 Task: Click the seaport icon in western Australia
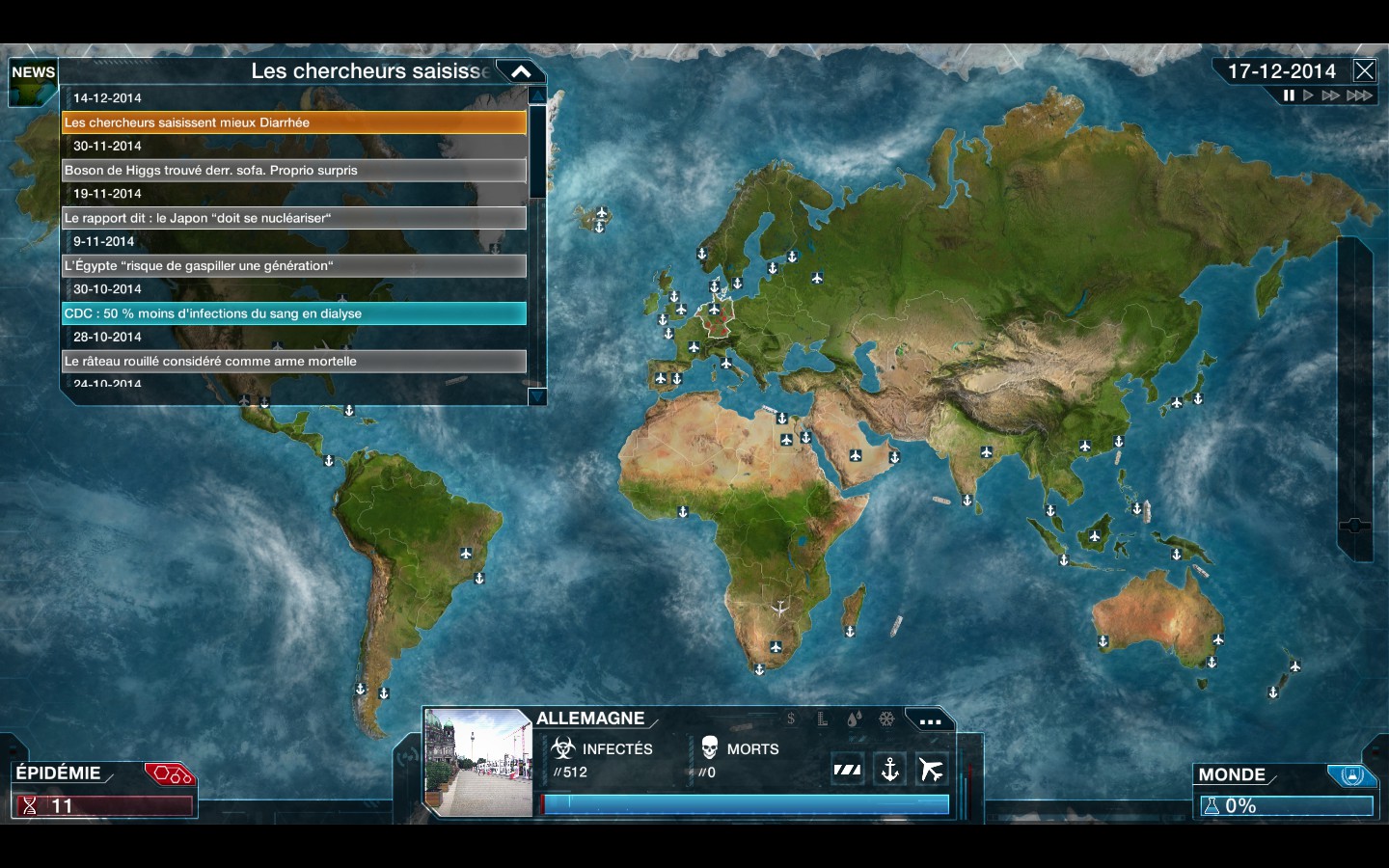(1103, 641)
